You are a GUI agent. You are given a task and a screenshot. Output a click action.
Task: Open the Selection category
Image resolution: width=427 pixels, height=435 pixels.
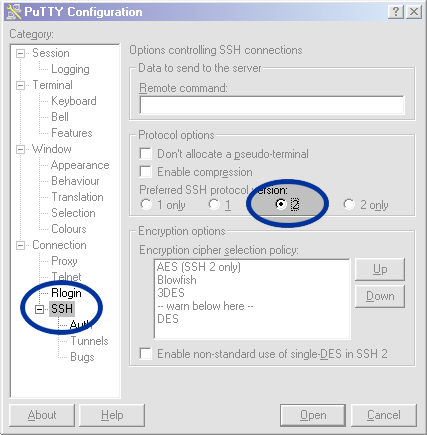point(73,213)
